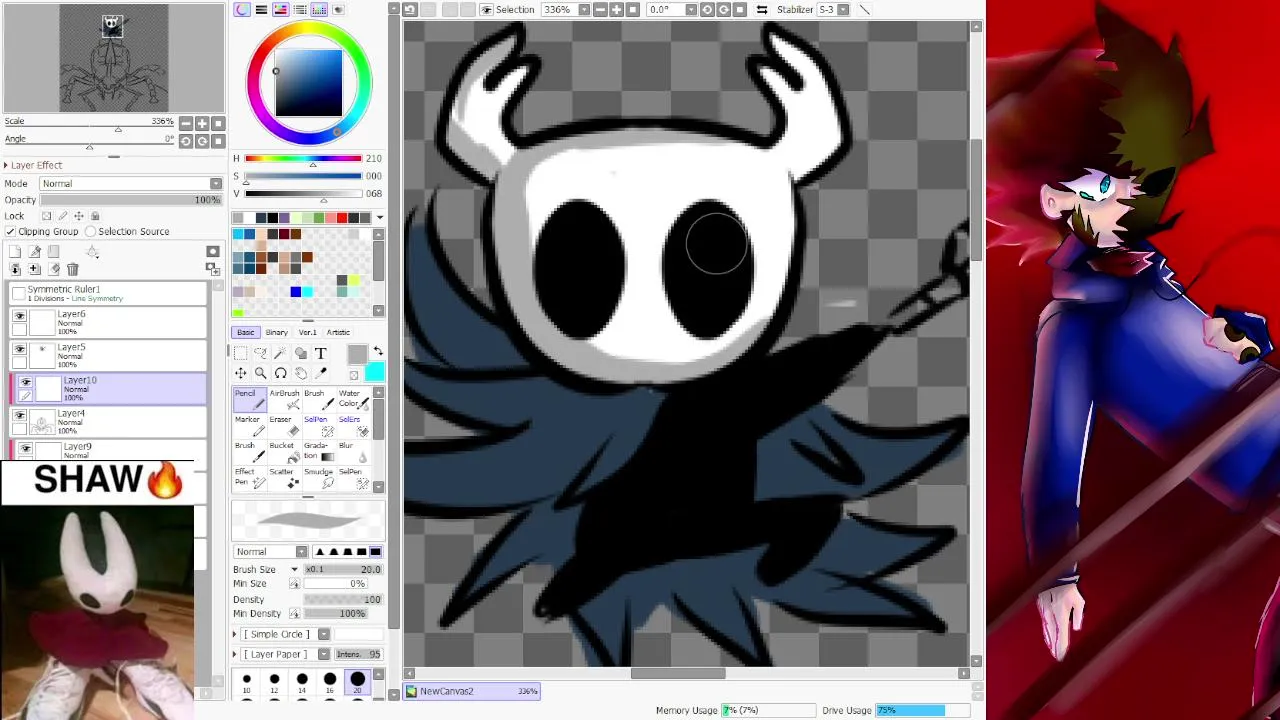This screenshot has height=720, width=1280.
Task: Select the Zoom magnifier tool
Action: 261,373
